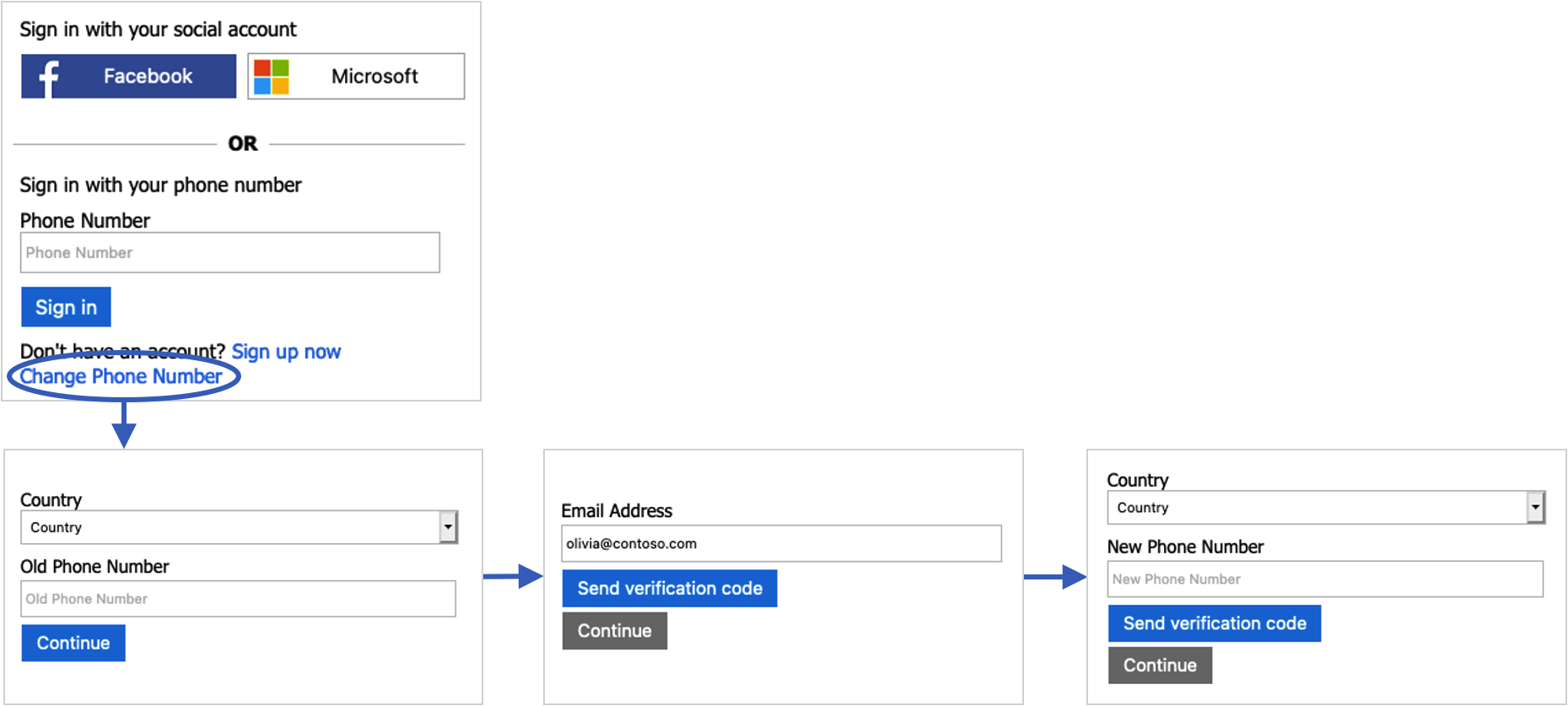Click the Microsoft four-color logo icon
Screen dimensions: 1568x706
272,77
